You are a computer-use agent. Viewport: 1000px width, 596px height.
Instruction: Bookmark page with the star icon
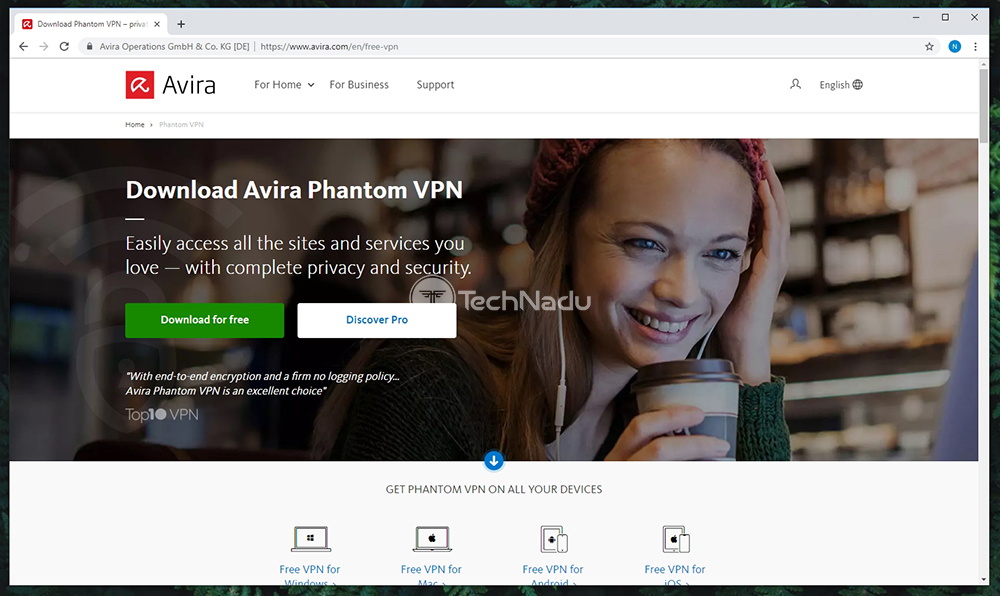929,47
